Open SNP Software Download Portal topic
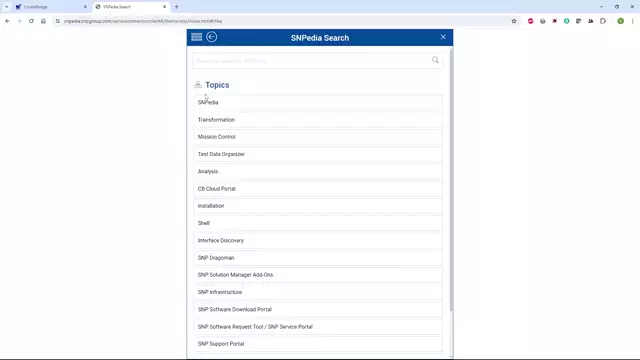The height and width of the screenshot is (360, 640). [318, 309]
